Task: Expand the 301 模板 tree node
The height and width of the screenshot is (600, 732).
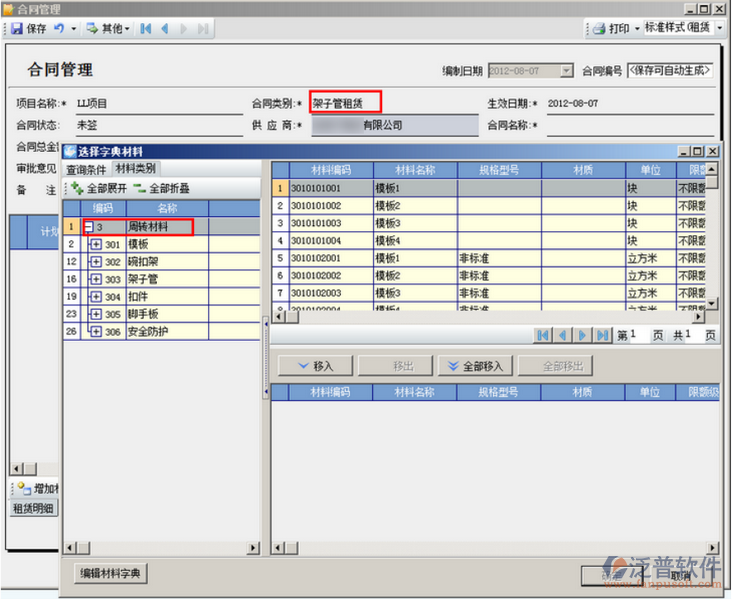Action: [96, 244]
